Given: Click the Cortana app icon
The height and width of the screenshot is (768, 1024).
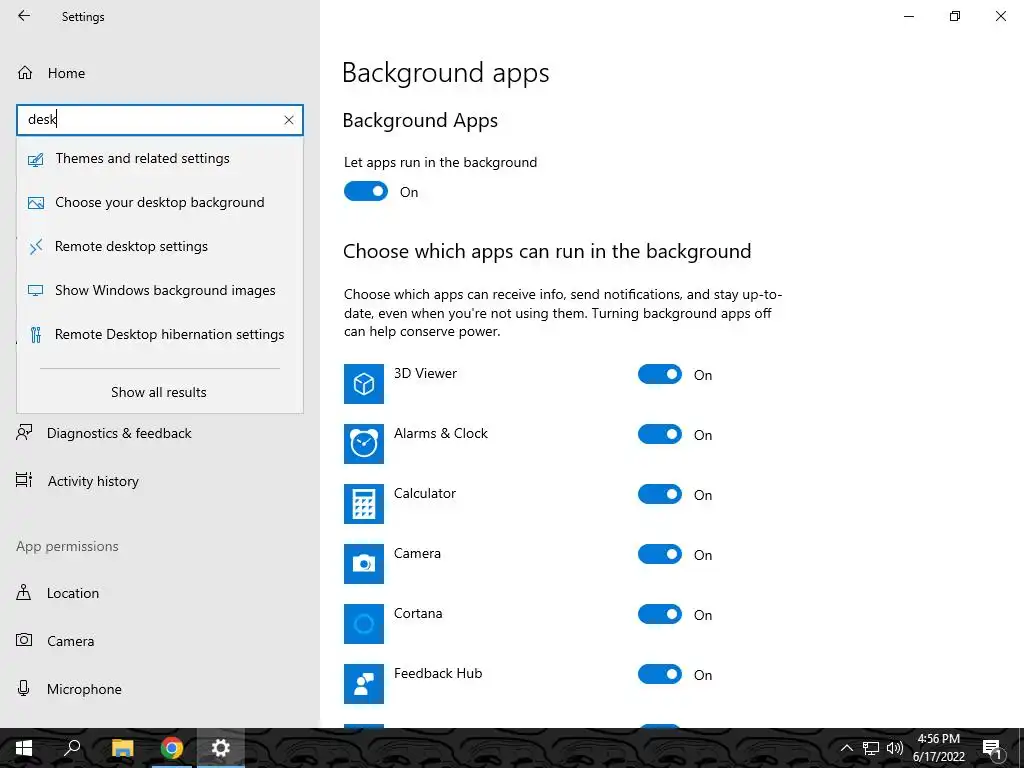Looking at the screenshot, I should (x=364, y=624).
